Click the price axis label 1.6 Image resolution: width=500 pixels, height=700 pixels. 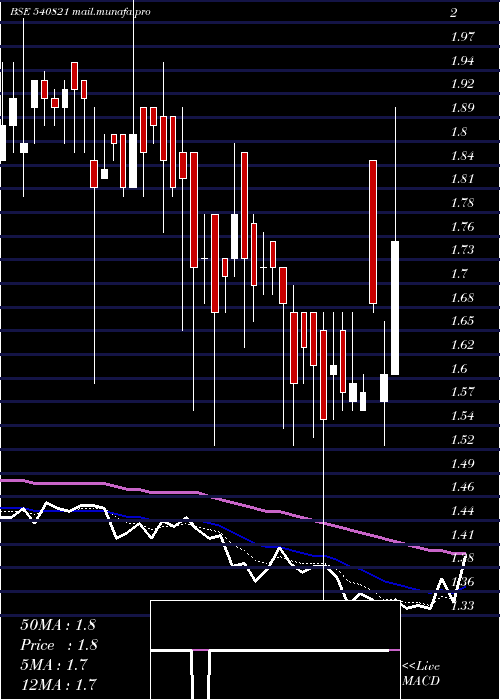[460, 368]
